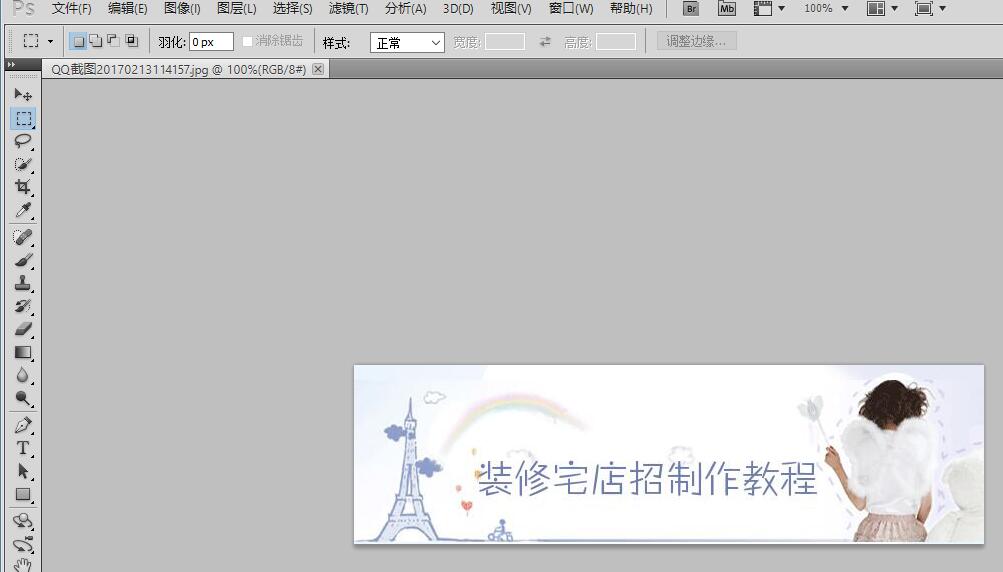The image size is (1003, 572).
Task: Select the Lasso tool
Action: pyautogui.click(x=23, y=141)
